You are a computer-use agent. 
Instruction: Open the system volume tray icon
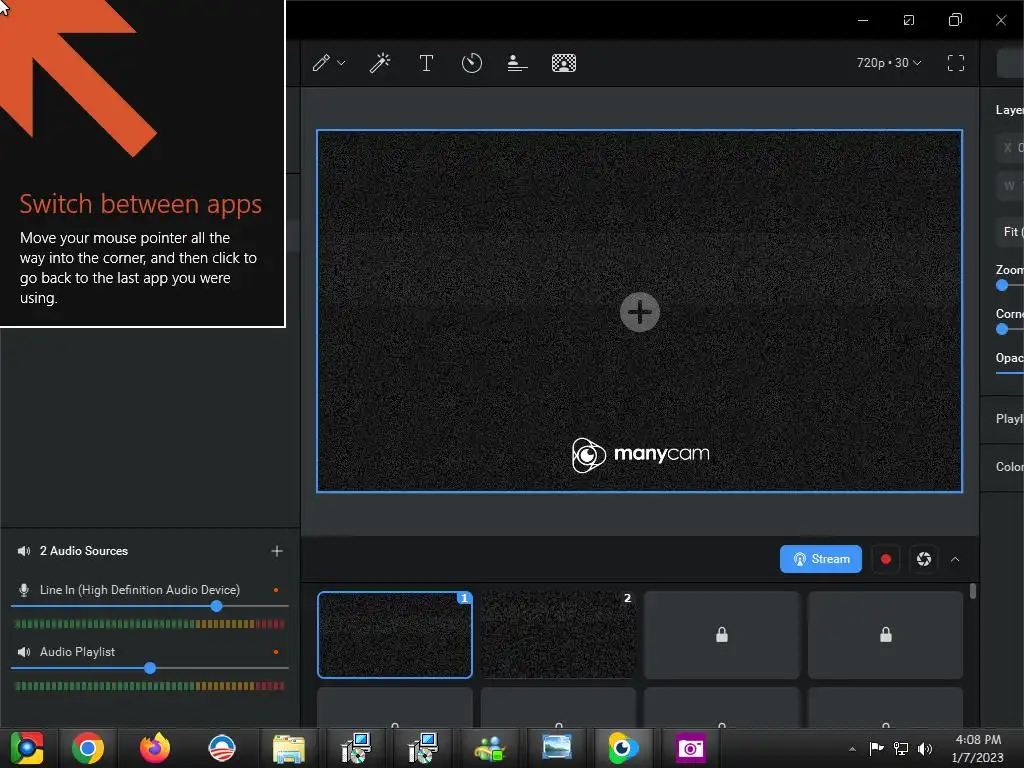pos(925,748)
